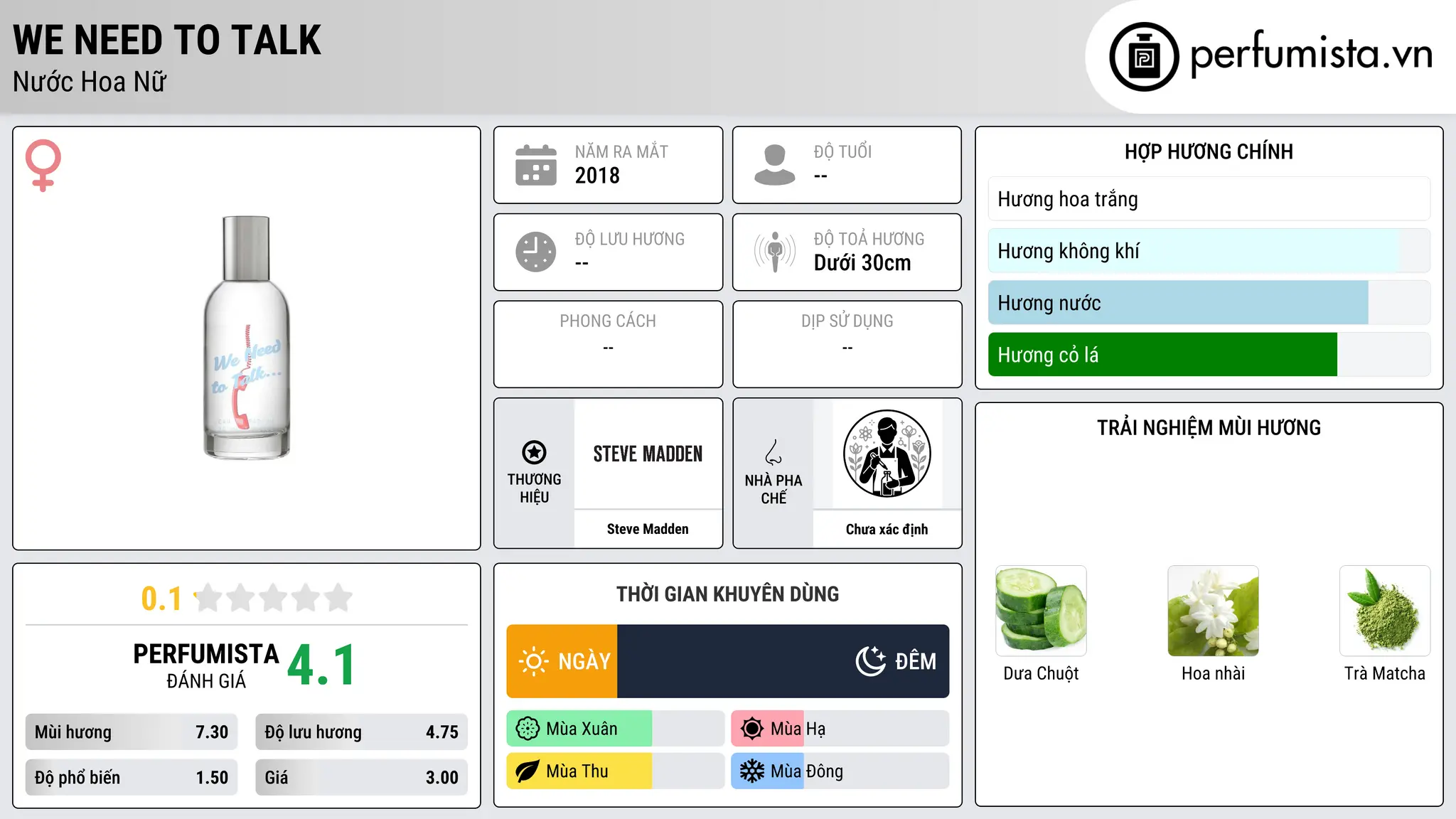Click the sun icon in the Ngày bar
The width and height of the screenshot is (1456, 819).
click(534, 661)
